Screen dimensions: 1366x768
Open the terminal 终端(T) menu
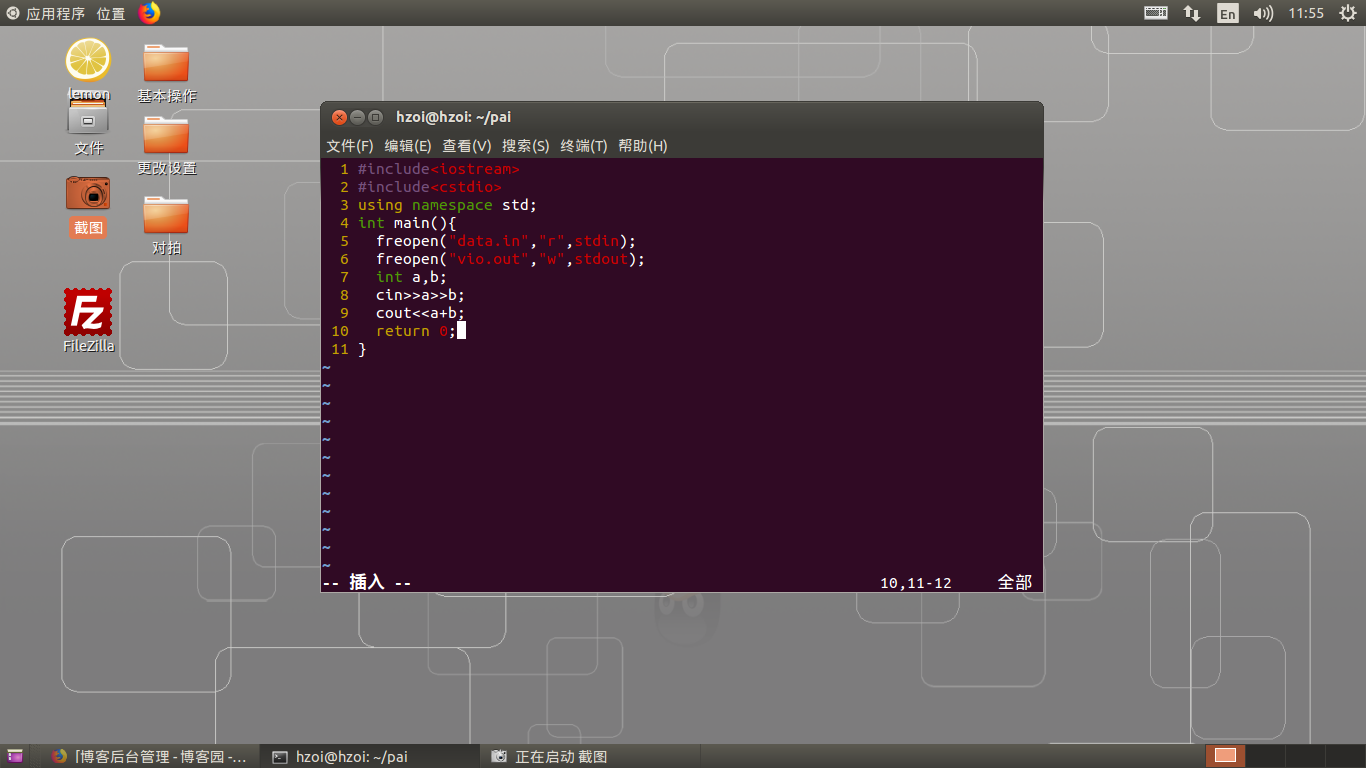584,146
